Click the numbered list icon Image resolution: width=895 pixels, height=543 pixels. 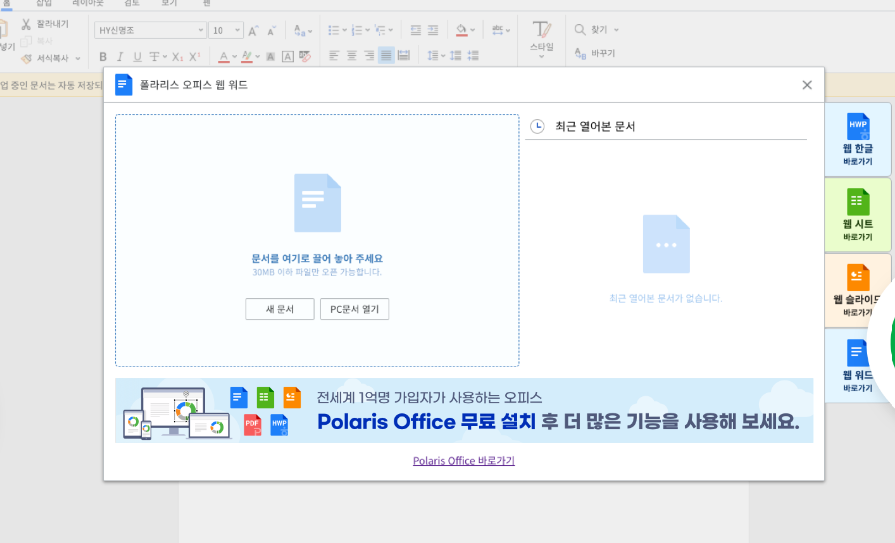tap(357, 30)
